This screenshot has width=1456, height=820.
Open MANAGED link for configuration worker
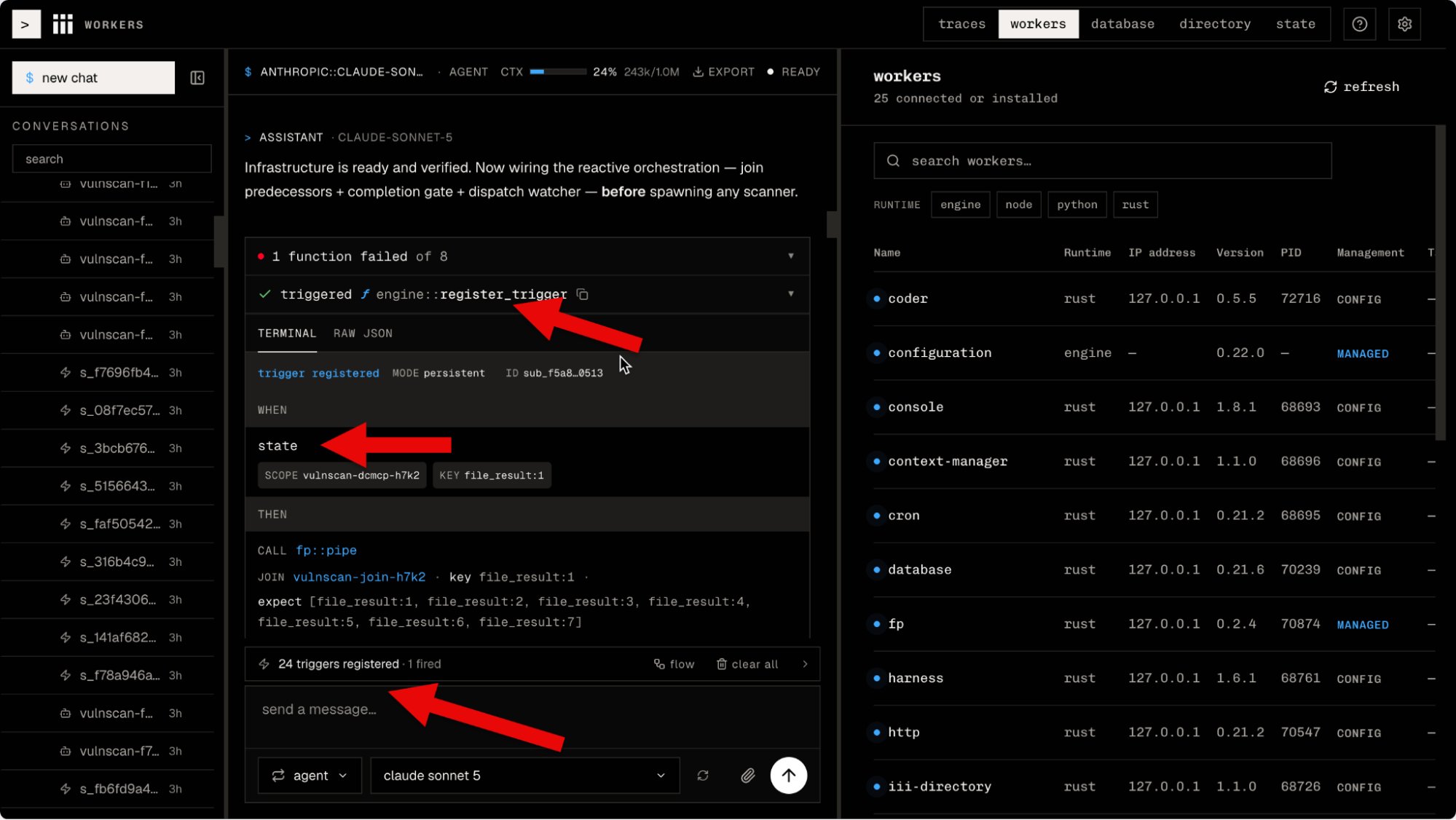[x=1362, y=354]
